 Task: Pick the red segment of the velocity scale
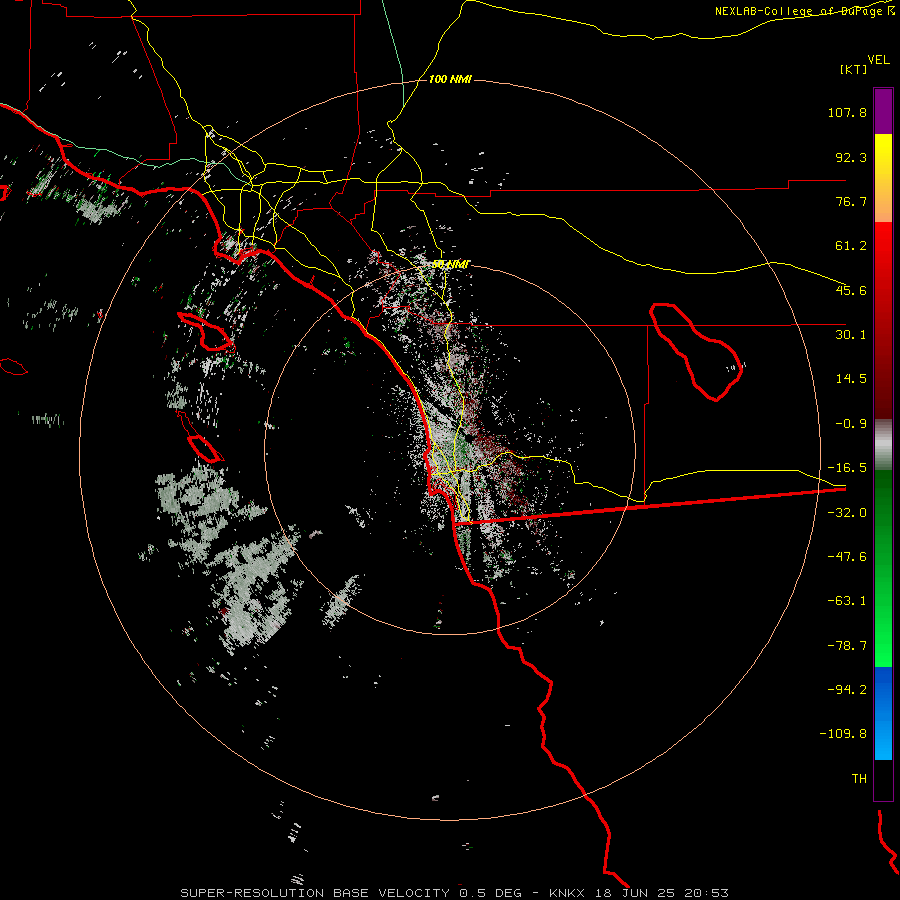(x=883, y=320)
